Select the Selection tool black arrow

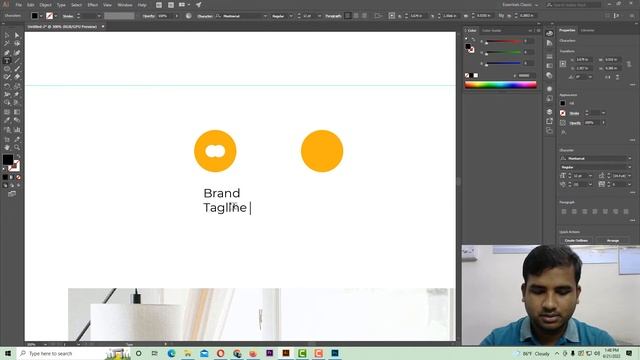[7, 36]
